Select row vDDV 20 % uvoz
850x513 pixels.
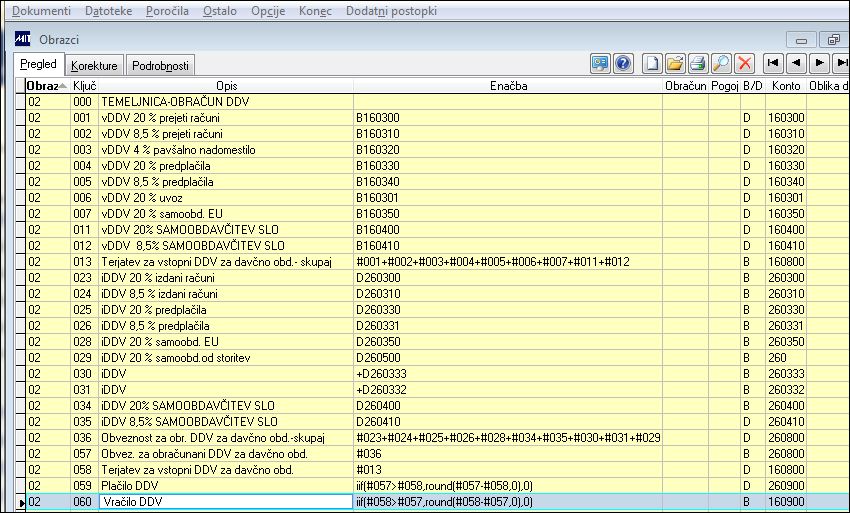pos(437,197)
